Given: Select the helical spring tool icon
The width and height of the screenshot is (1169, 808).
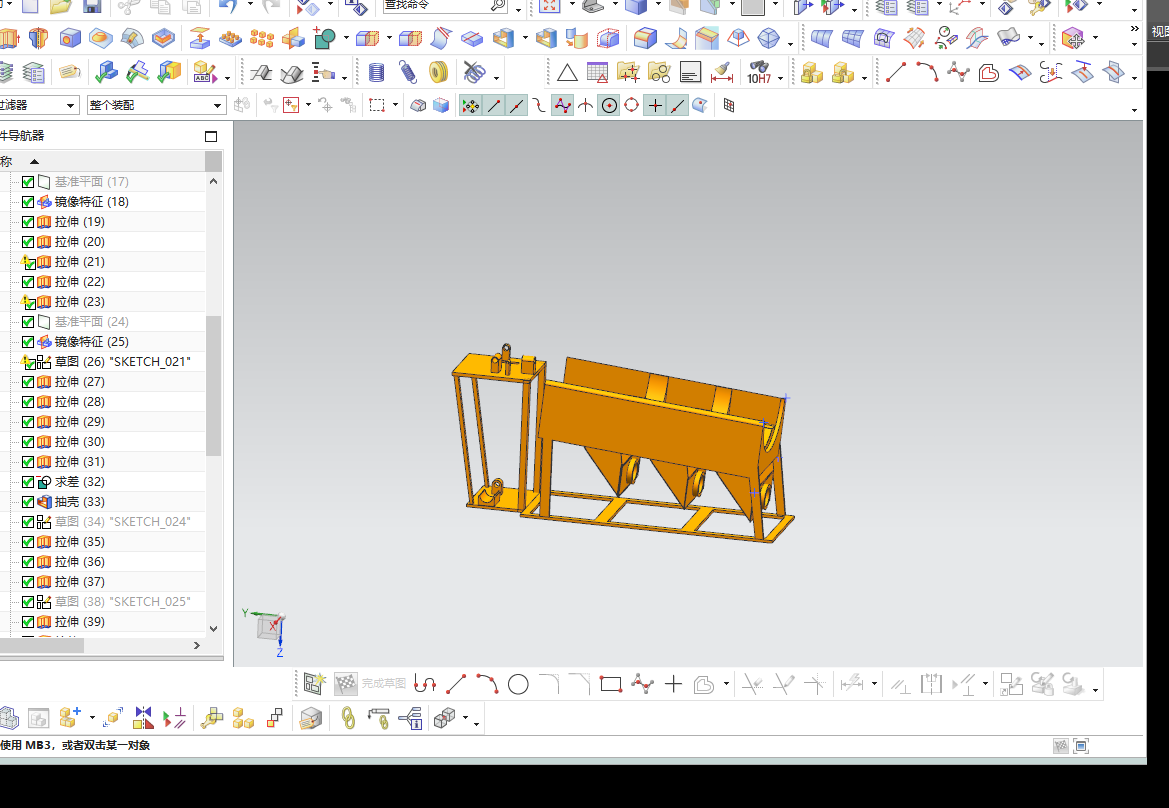Looking at the screenshot, I should point(407,72).
